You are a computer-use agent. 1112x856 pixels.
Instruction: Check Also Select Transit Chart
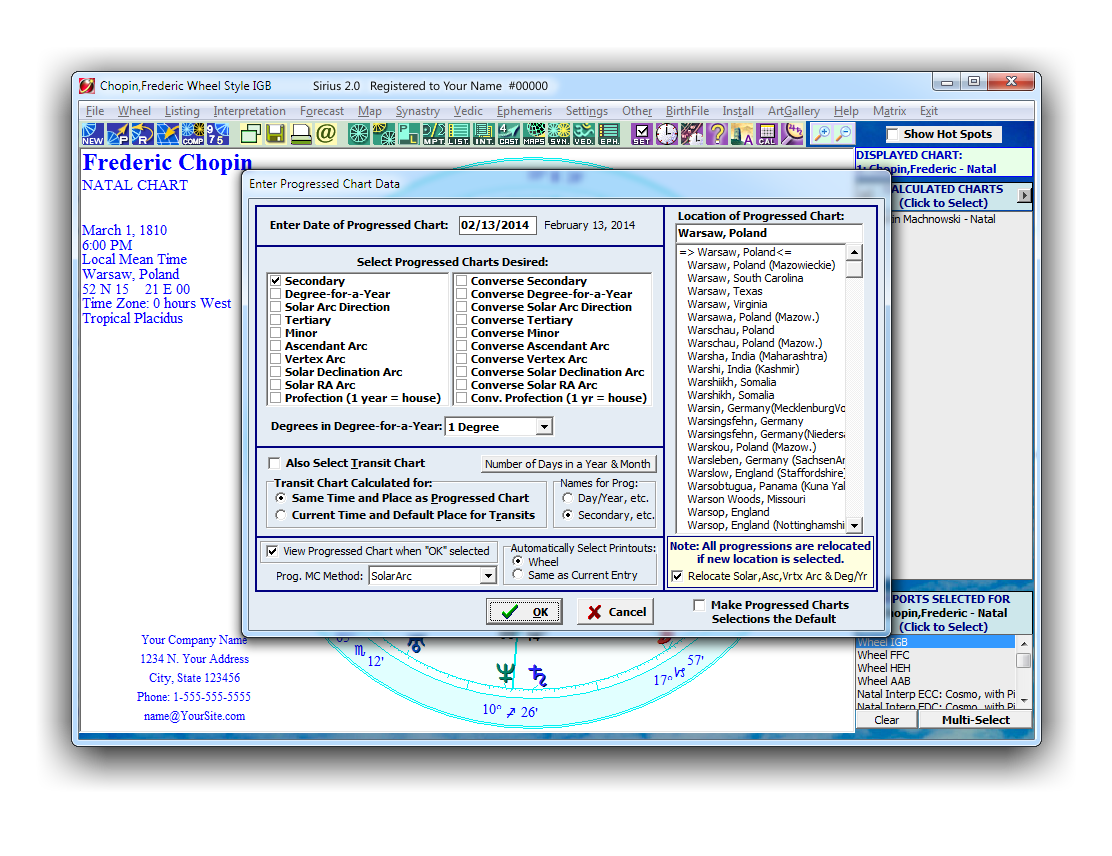pos(274,463)
